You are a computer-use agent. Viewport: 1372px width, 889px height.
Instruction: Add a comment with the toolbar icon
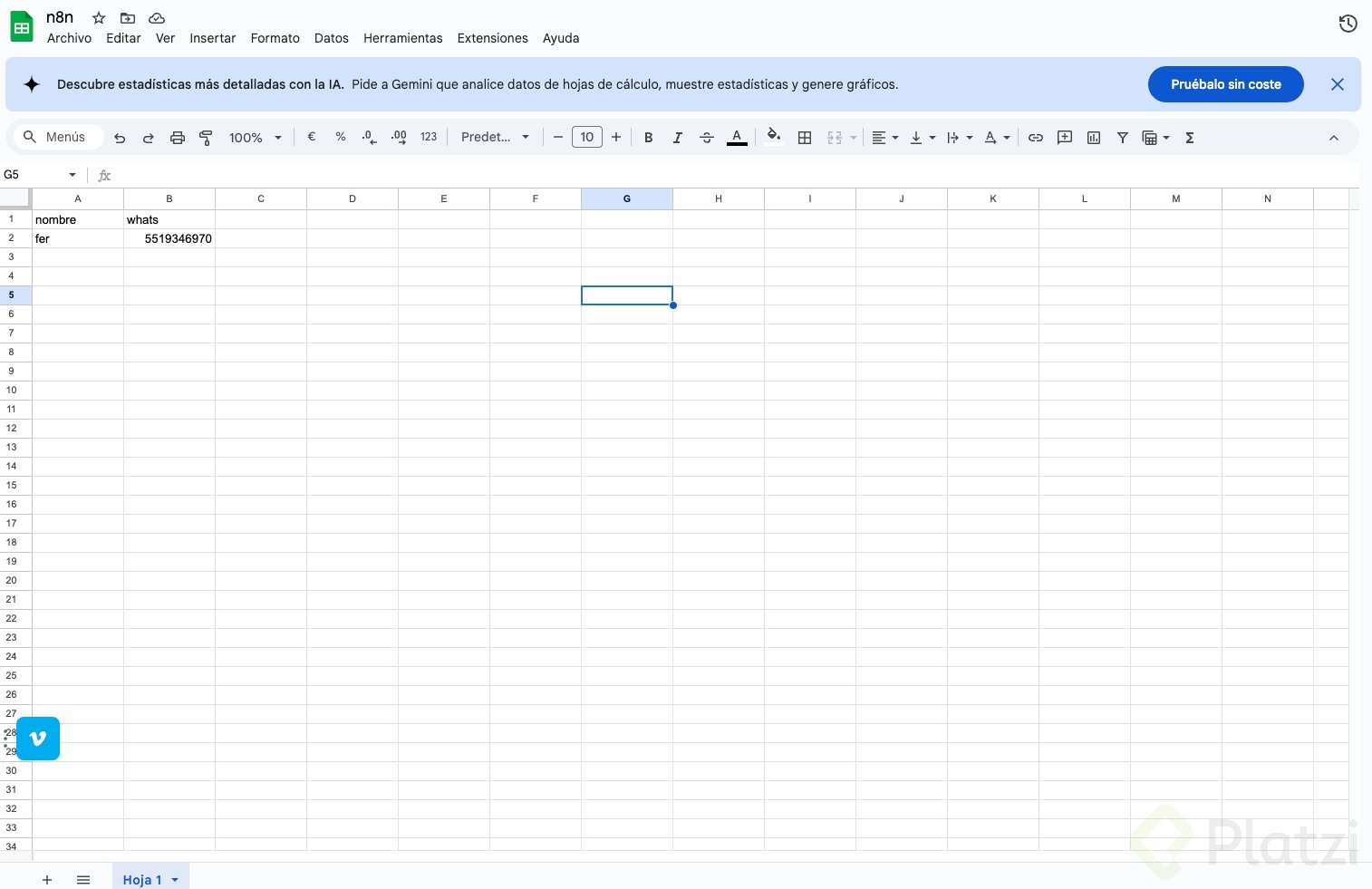tap(1065, 138)
